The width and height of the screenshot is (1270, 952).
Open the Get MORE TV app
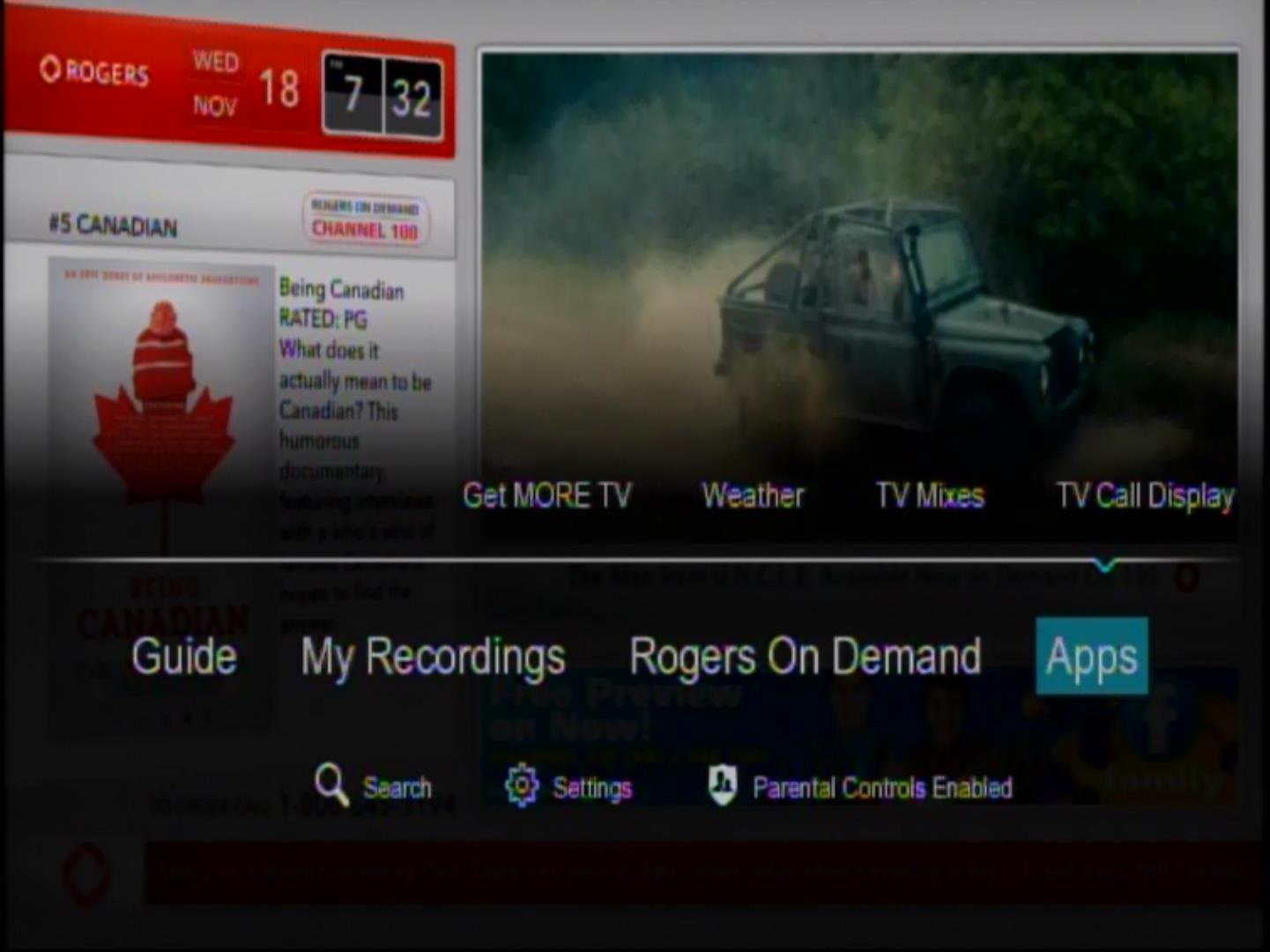pos(547,495)
